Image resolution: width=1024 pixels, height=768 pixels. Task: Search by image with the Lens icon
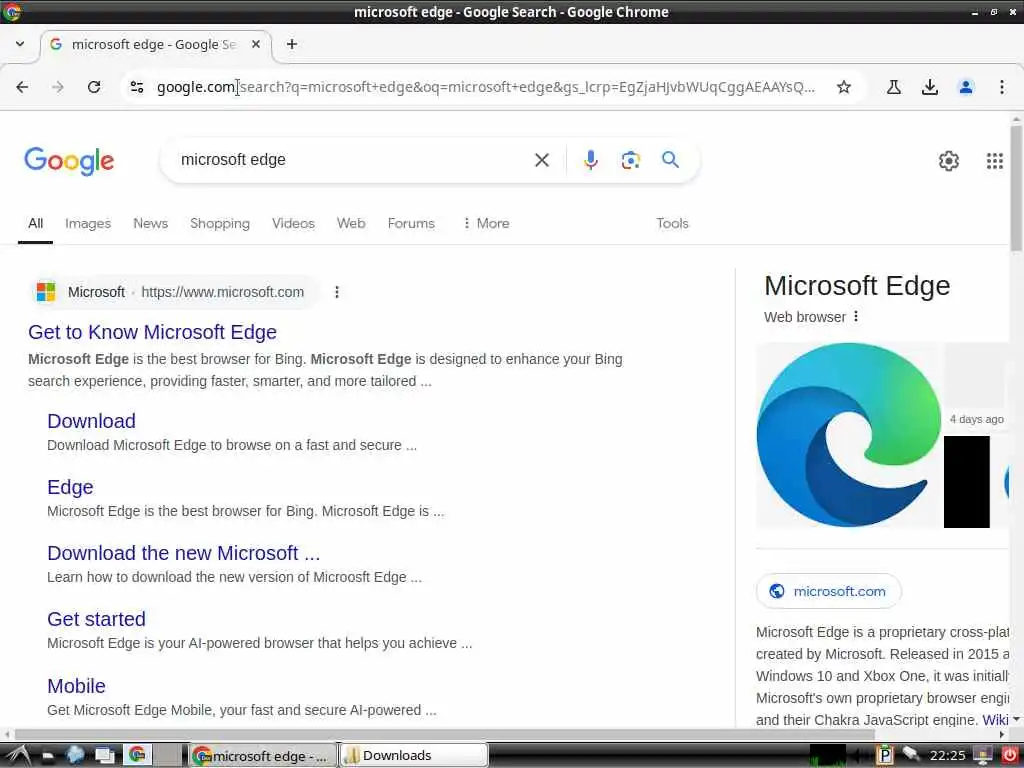click(x=630, y=160)
